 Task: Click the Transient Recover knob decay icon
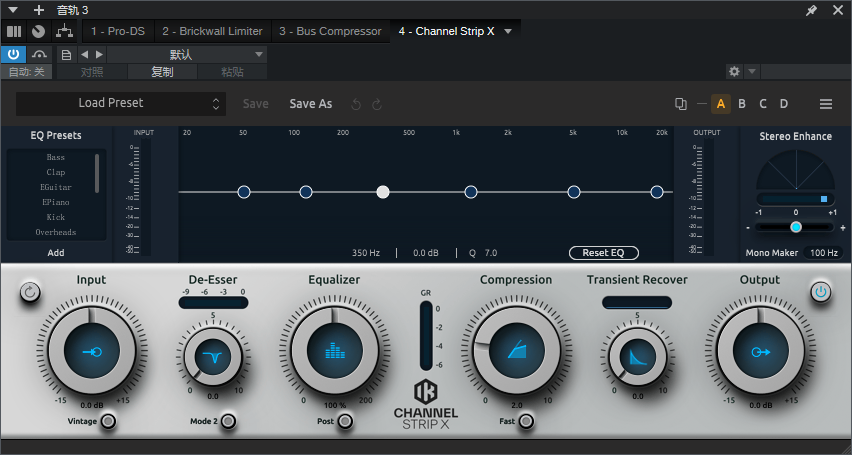click(x=637, y=358)
